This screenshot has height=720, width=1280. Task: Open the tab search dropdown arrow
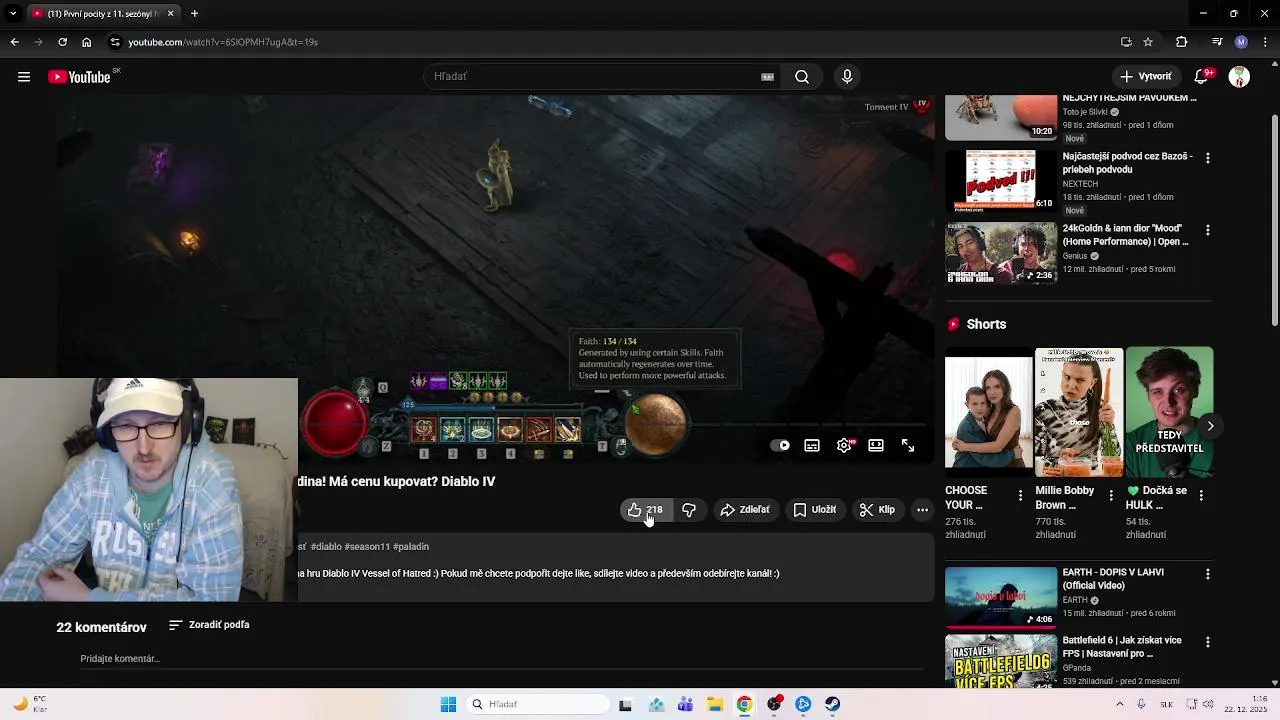click(x=13, y=14)
